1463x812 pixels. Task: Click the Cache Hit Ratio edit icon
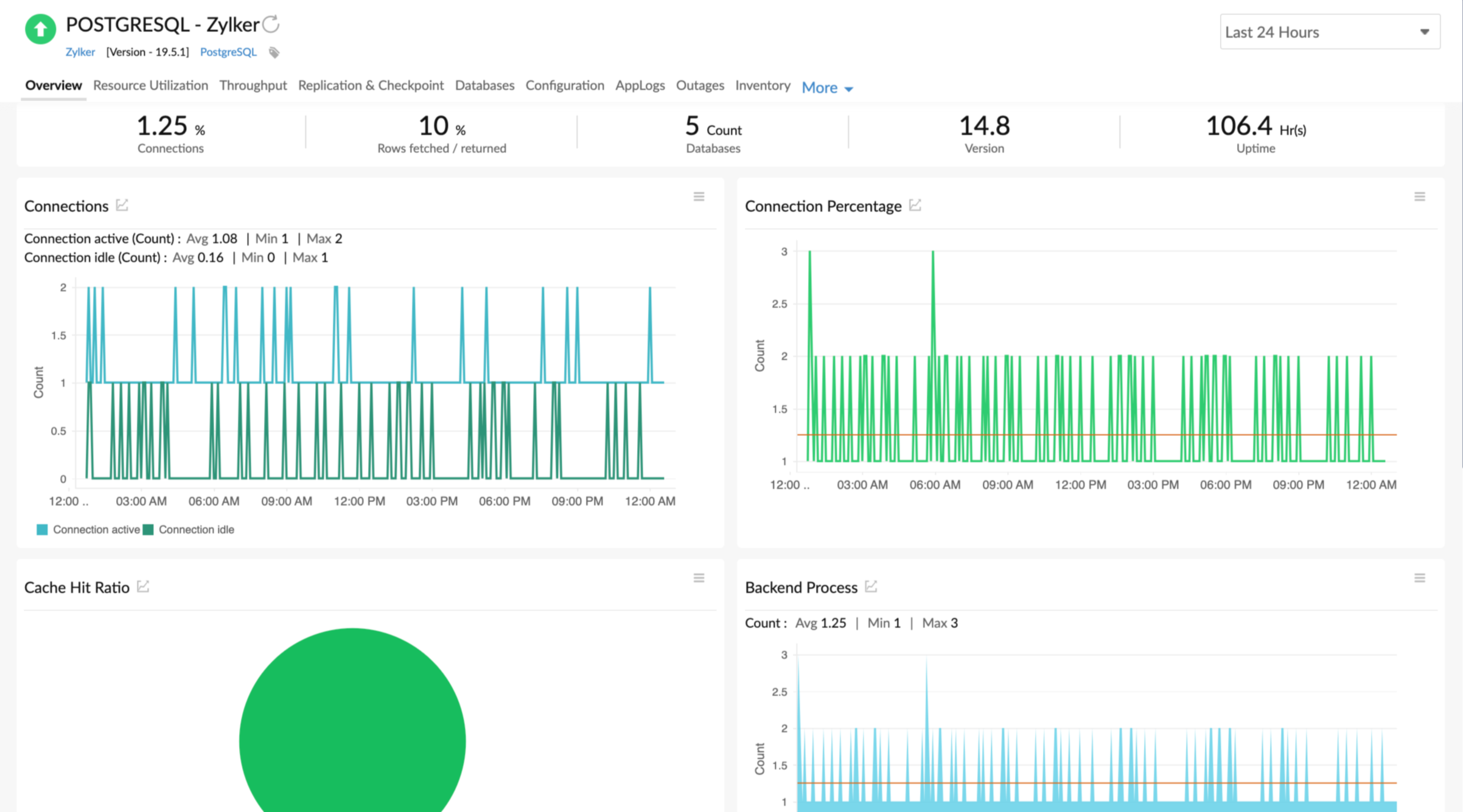(143, 586)
